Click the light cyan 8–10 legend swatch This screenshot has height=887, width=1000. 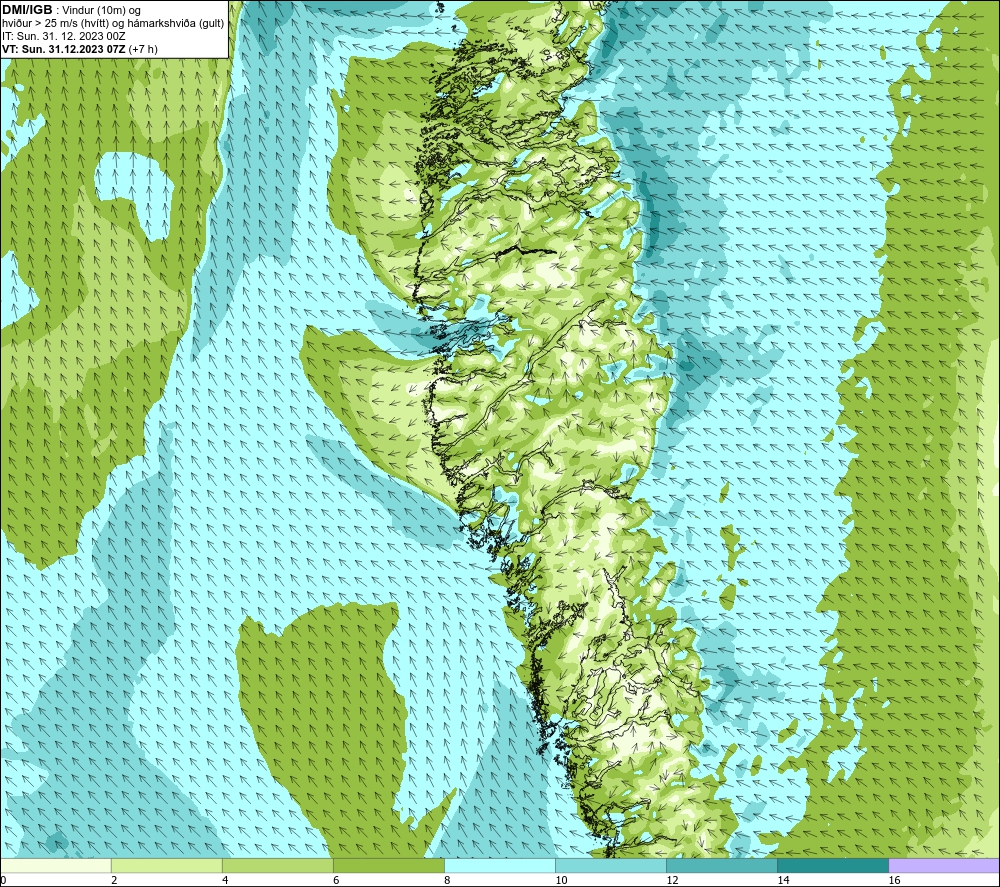[x=499, y=865]
